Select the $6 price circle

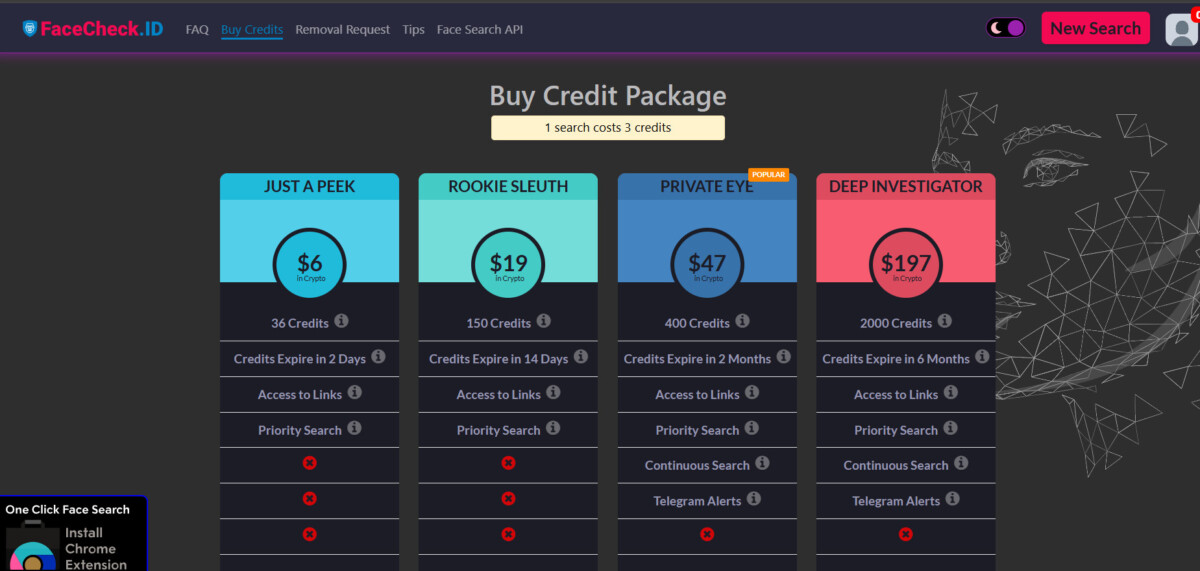click(x=310, y=264)
